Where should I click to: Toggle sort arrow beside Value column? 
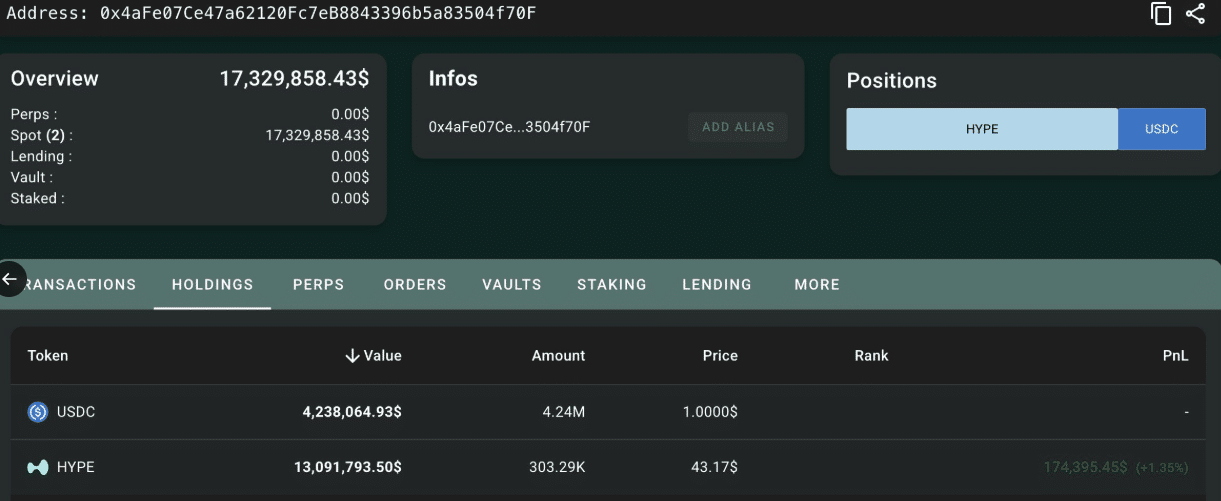pyautogui.click(x=352, y=356)
